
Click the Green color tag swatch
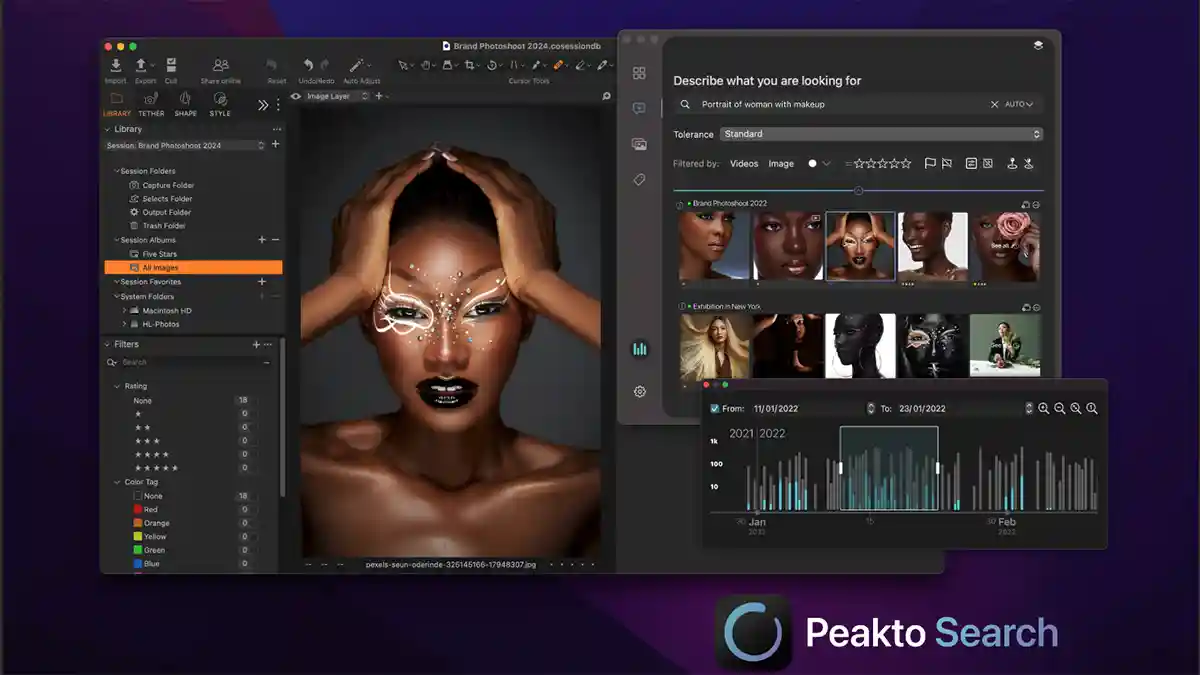138,550
